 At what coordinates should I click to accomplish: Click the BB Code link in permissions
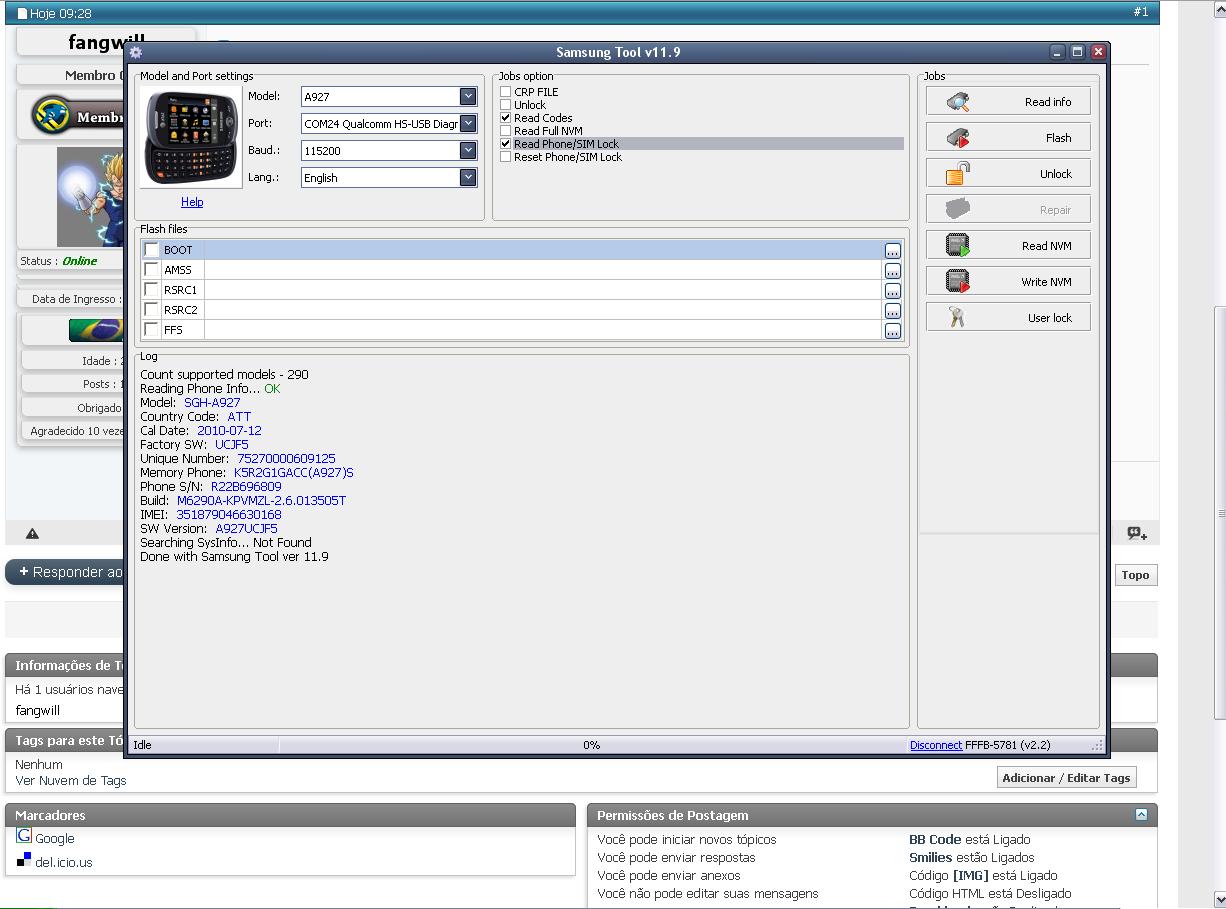pos(935,840)
